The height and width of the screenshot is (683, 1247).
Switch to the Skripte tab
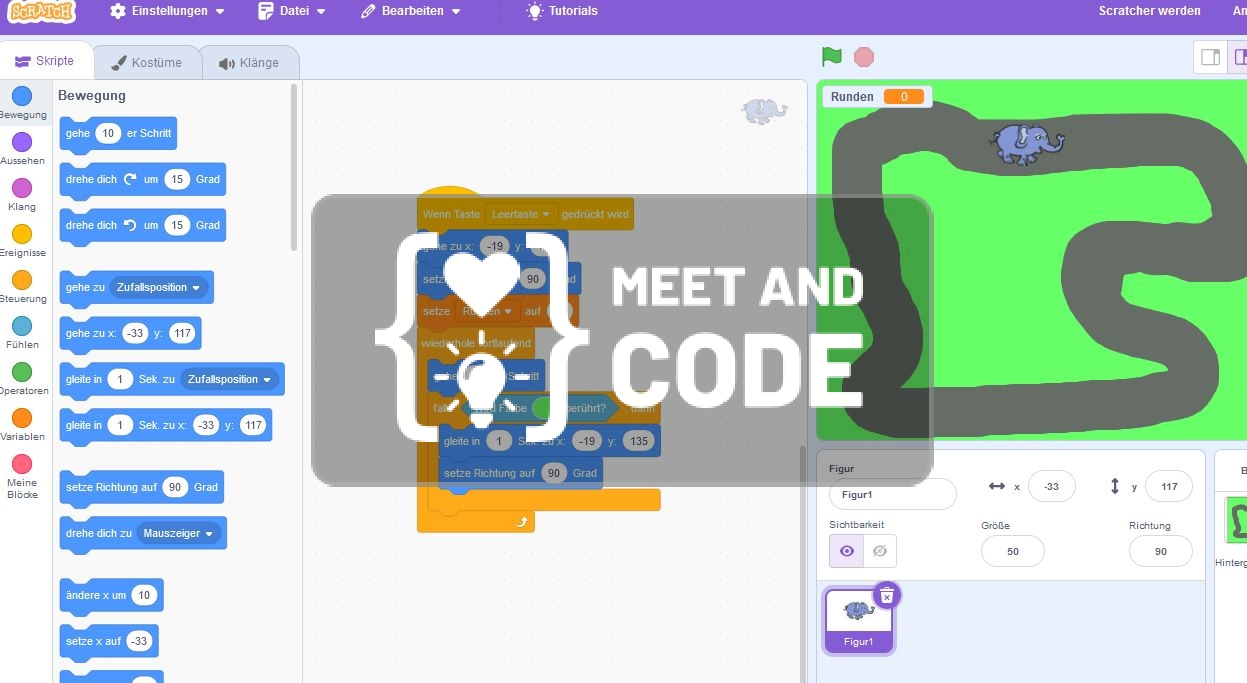click(45, 61)
